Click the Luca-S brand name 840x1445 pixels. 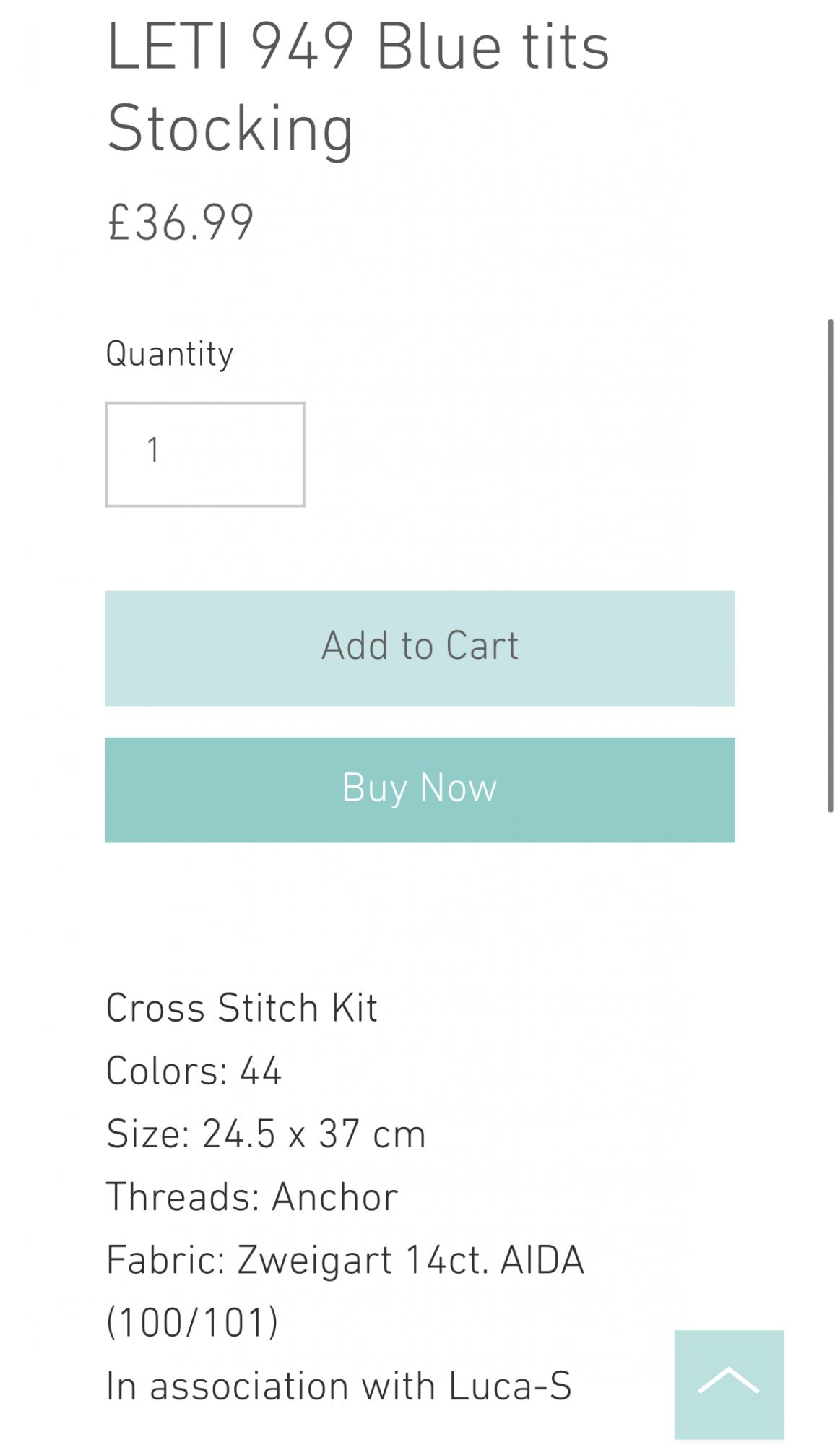click(510, 1386)
